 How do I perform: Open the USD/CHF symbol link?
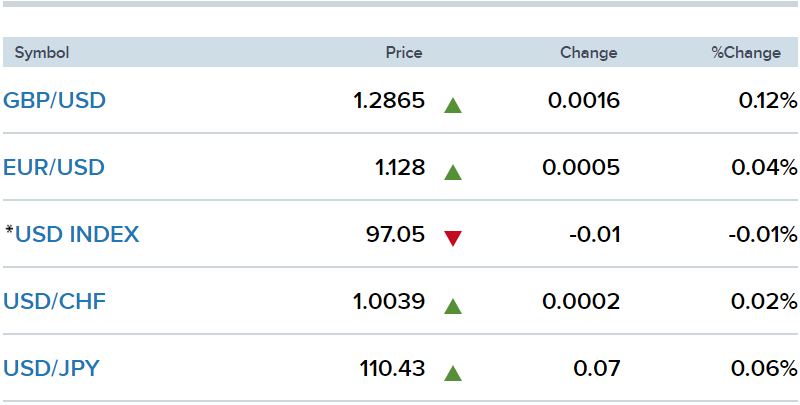[55, 301]
